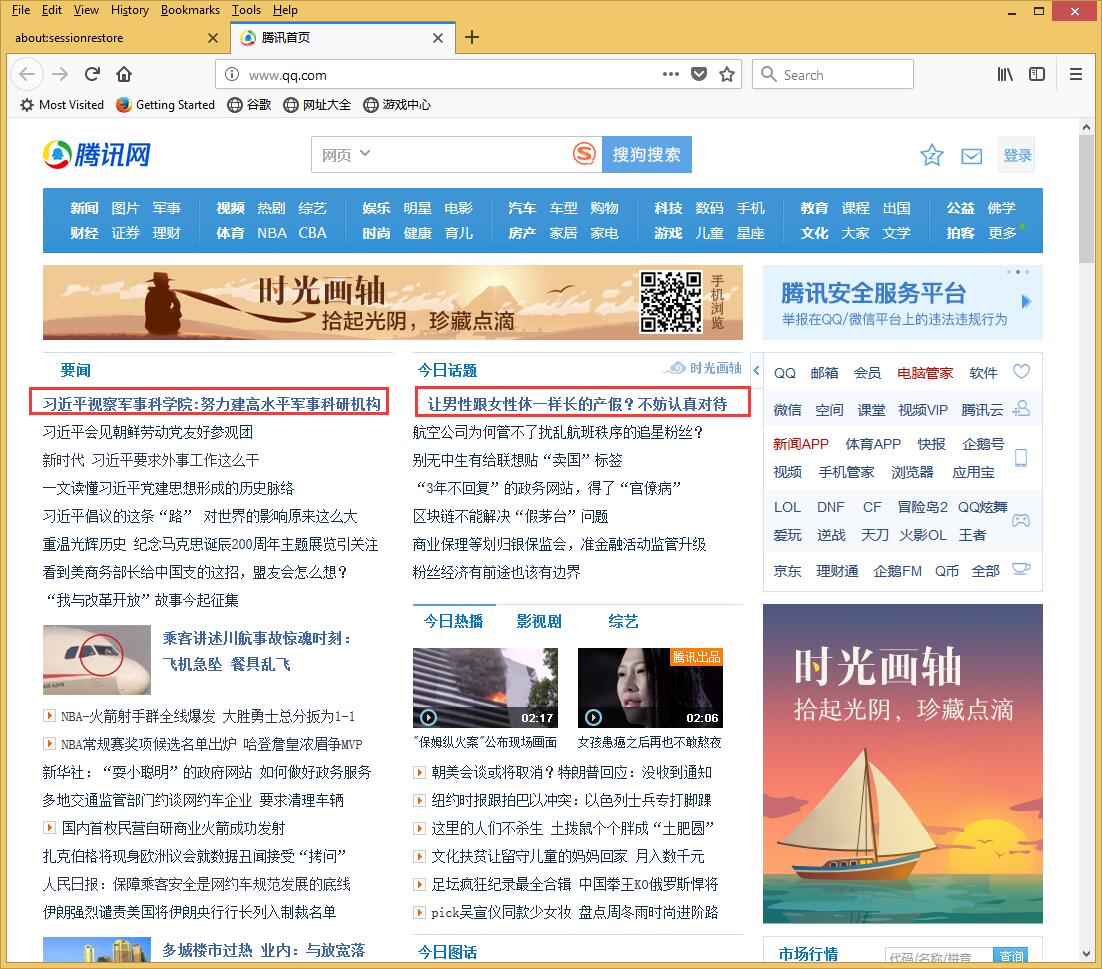This screenshot has width=1102, height=969.
Task: Open the Firefox hamburger menu
Action: click(x=1076, y=74)
